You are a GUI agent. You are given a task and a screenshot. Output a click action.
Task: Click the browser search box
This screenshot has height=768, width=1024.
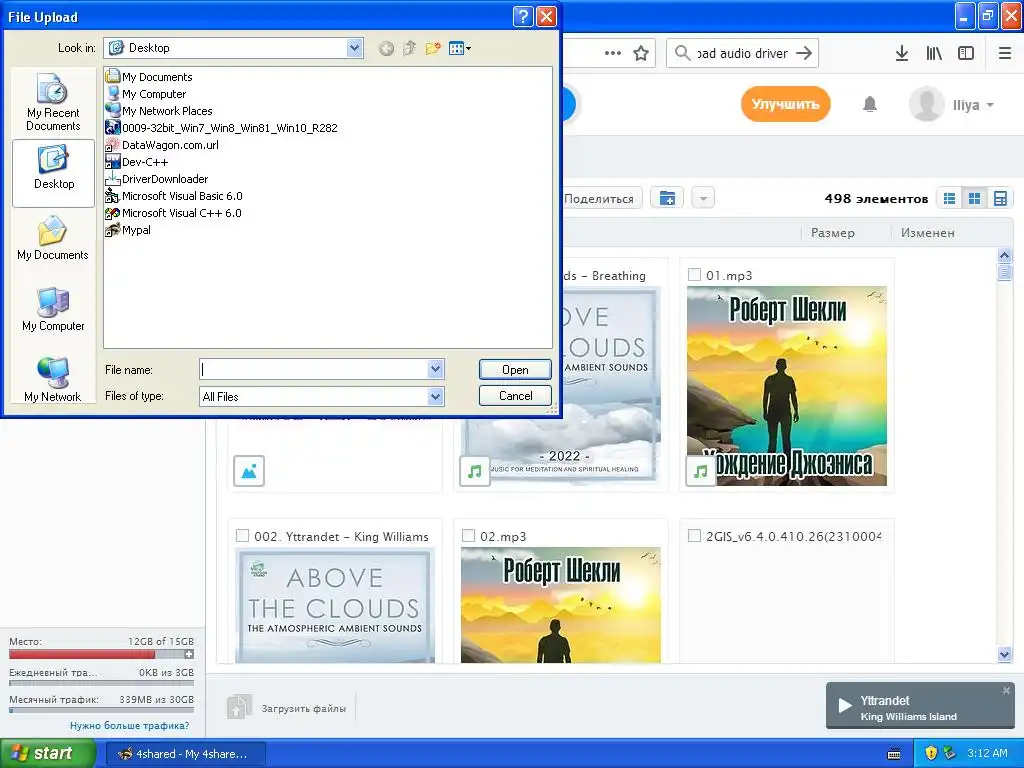[x=743, y=53]
